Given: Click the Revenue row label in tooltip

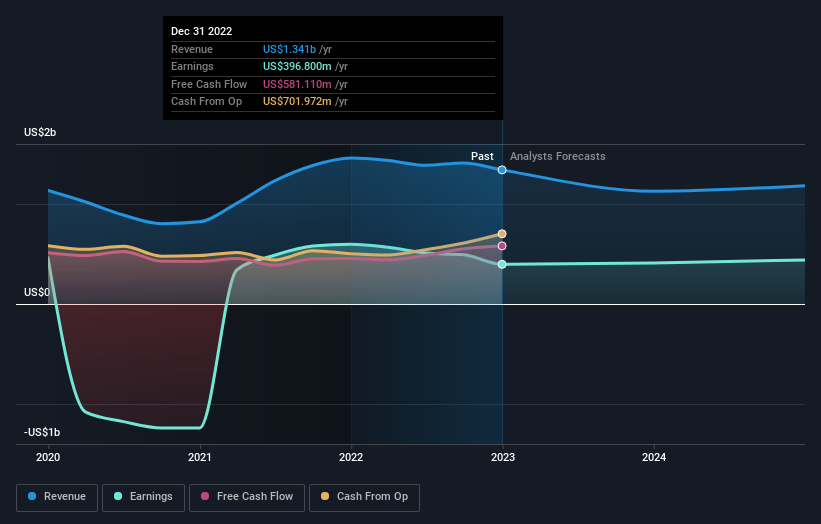Looking at the screenshot, I should 192,49.
